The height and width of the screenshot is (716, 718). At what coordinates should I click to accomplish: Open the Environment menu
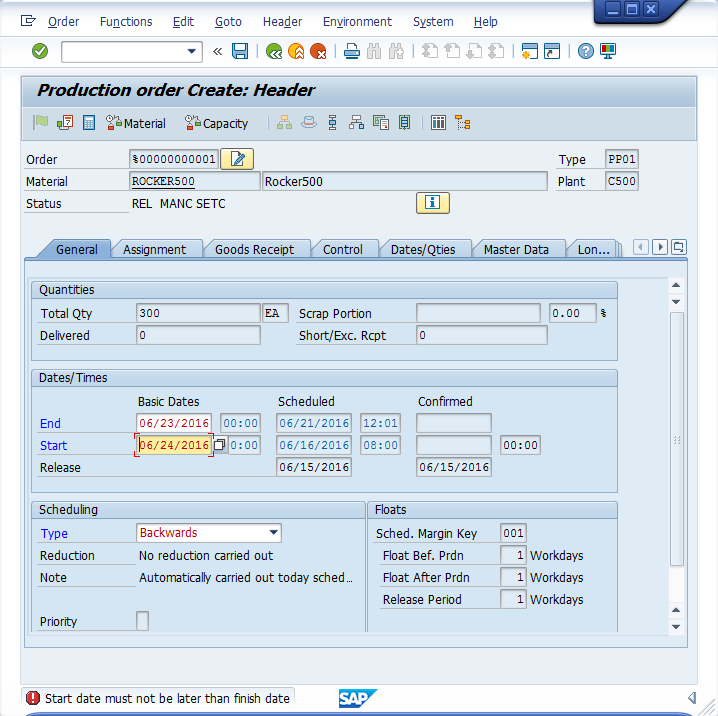point(357,22)
